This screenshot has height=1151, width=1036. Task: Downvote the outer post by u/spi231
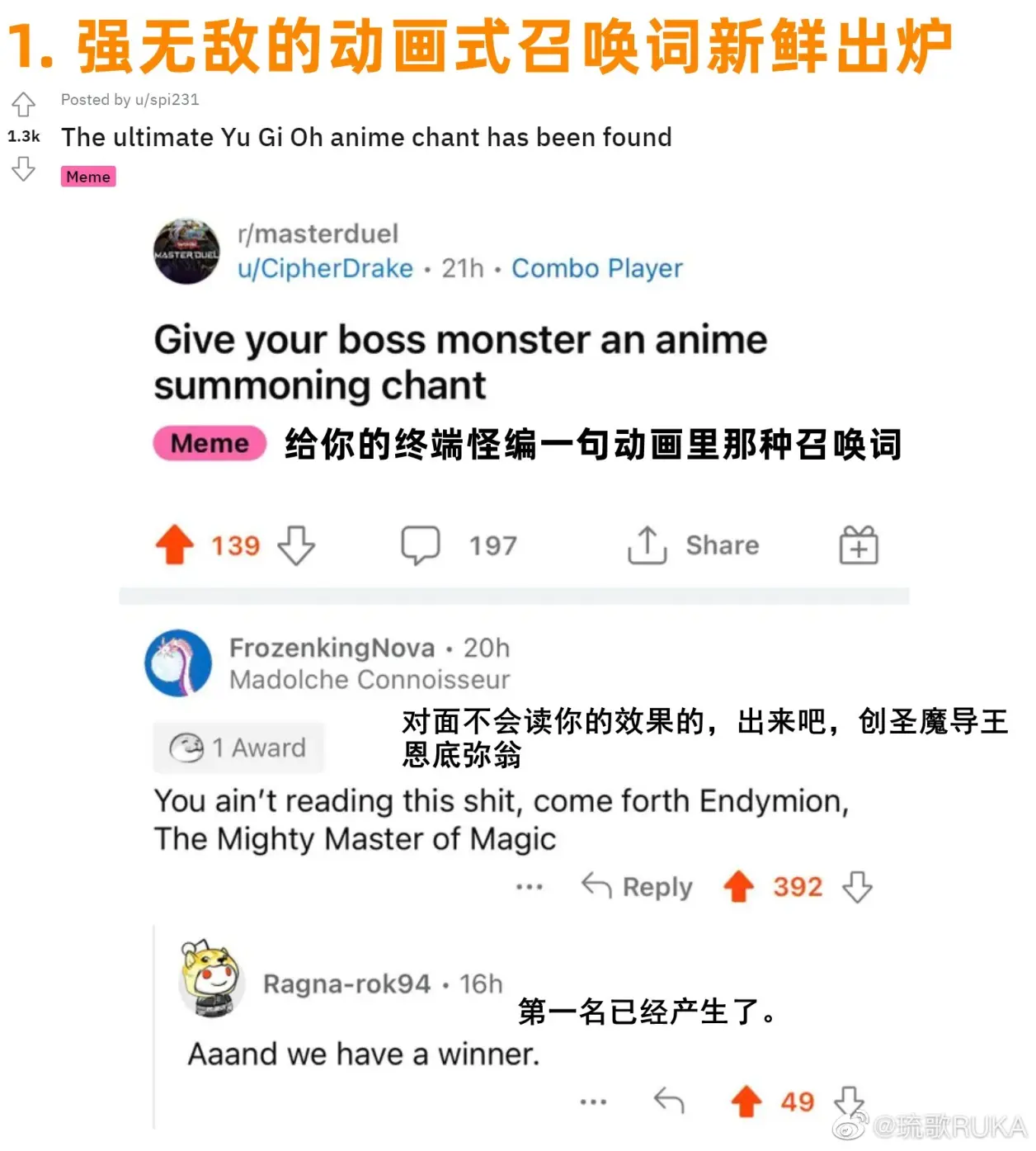(x=23, y=169)
